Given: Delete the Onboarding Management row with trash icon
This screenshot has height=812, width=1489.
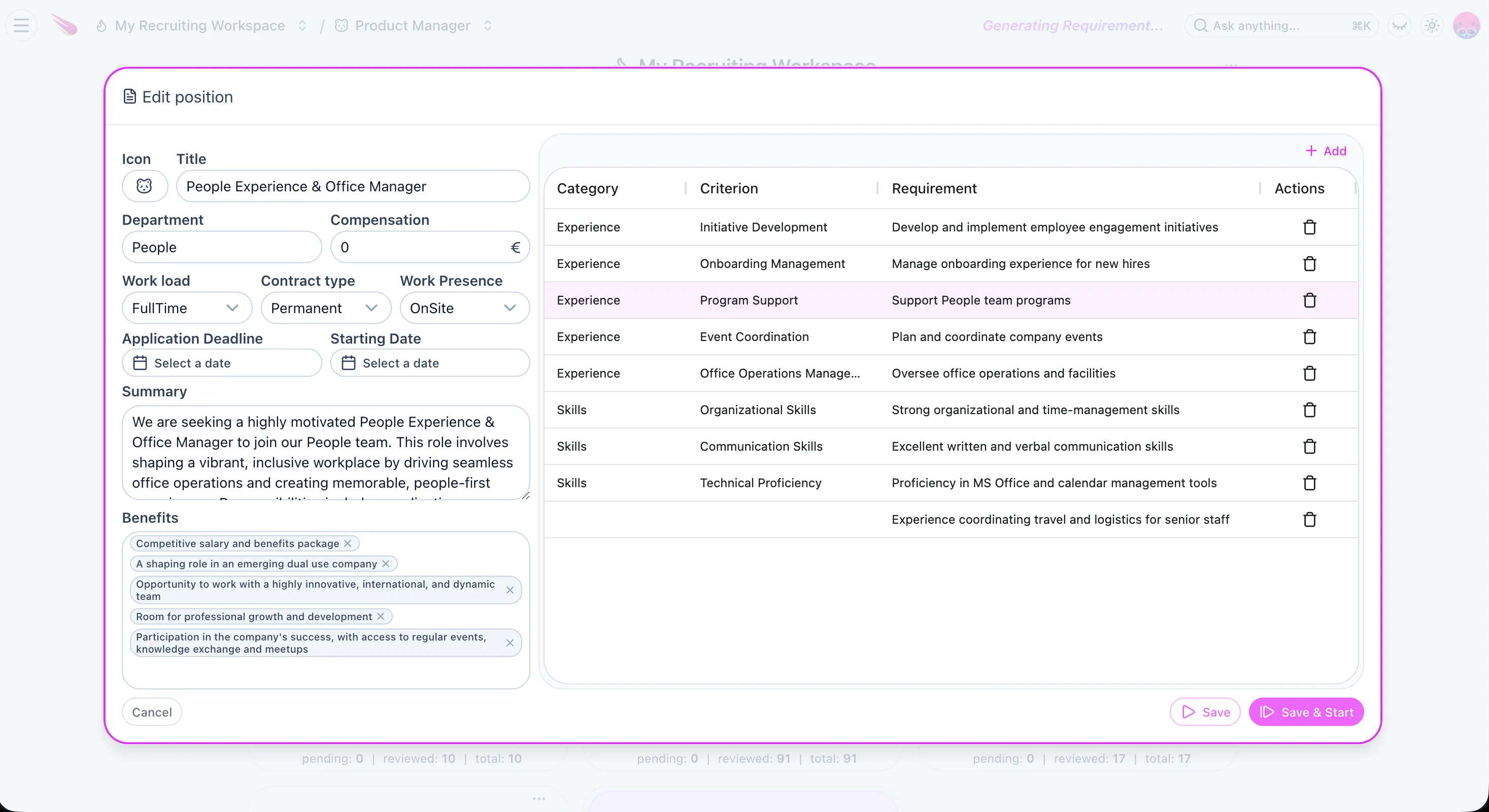Looking at the screenshot, I should [1309, 263].
